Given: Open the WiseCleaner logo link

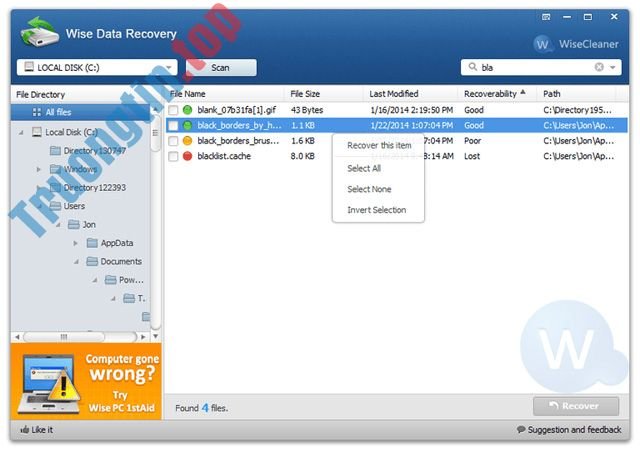Looking at the screenshot, I should (576, 44).
